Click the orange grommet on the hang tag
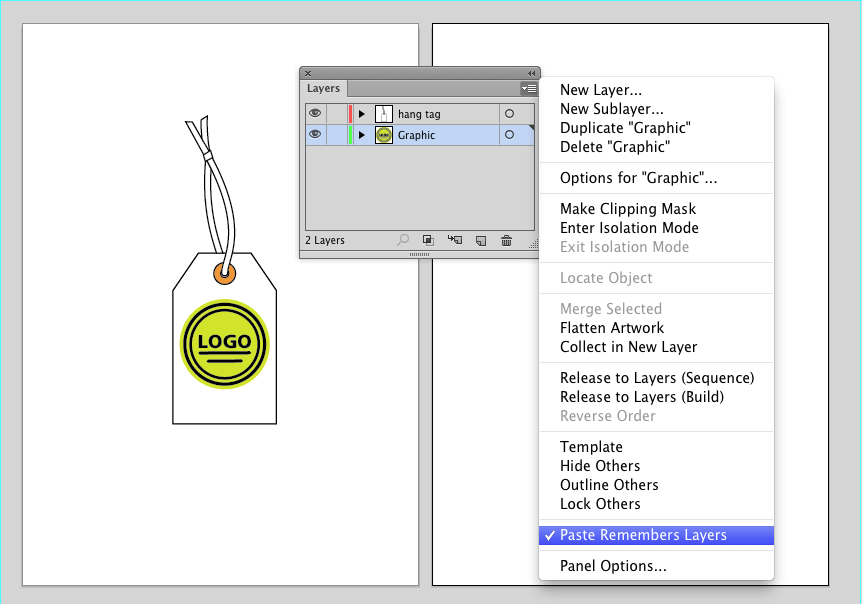This screenshot has width=862, height=604. click(x=224, y=273)
